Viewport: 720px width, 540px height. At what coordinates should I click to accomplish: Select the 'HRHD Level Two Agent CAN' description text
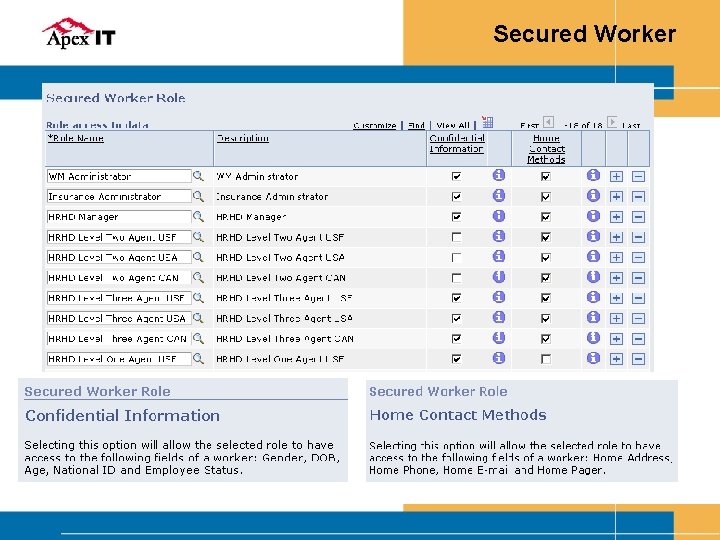(x=281, y=278)
